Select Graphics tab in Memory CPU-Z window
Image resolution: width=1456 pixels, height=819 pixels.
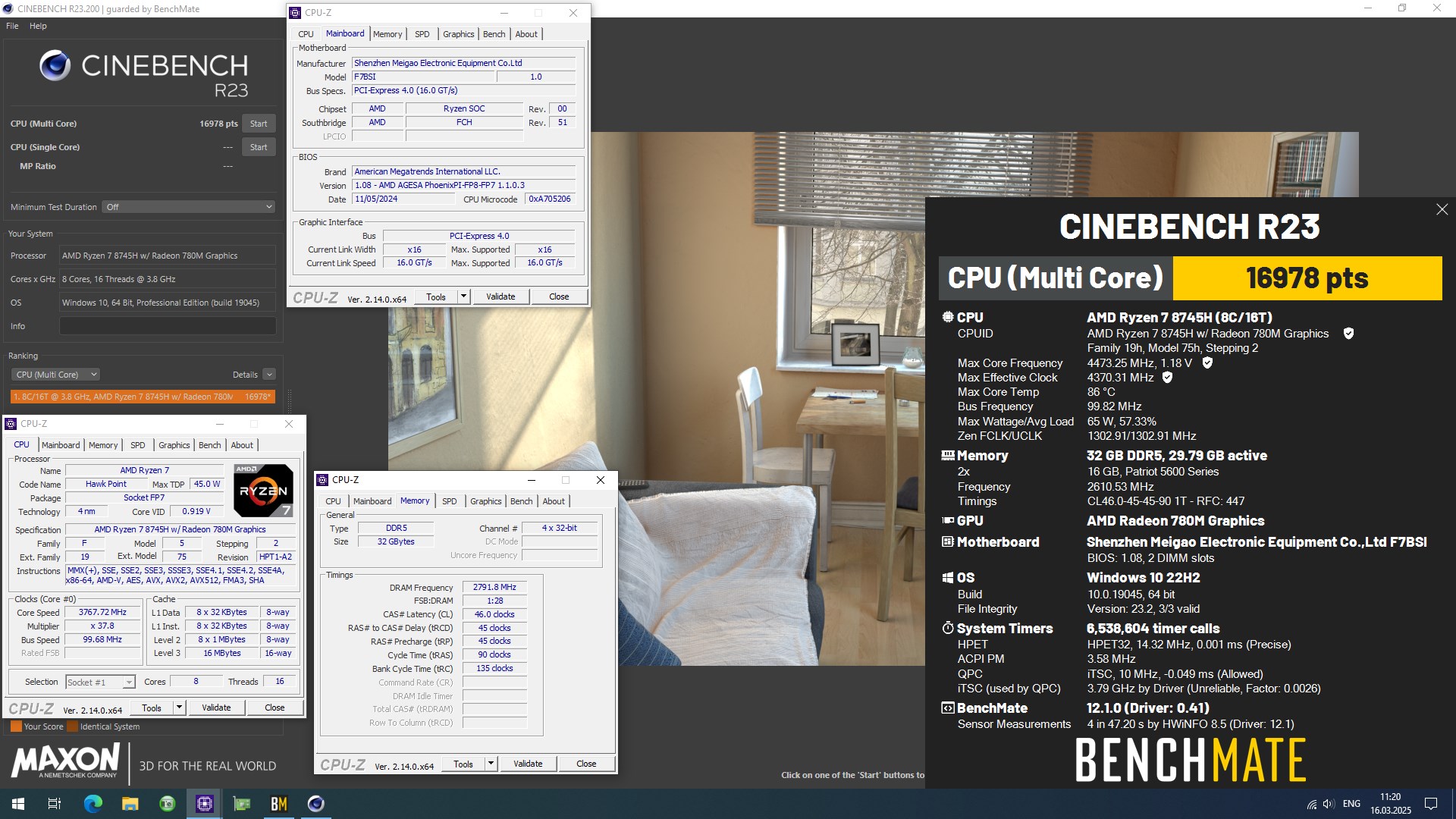[x=485, y=501]
